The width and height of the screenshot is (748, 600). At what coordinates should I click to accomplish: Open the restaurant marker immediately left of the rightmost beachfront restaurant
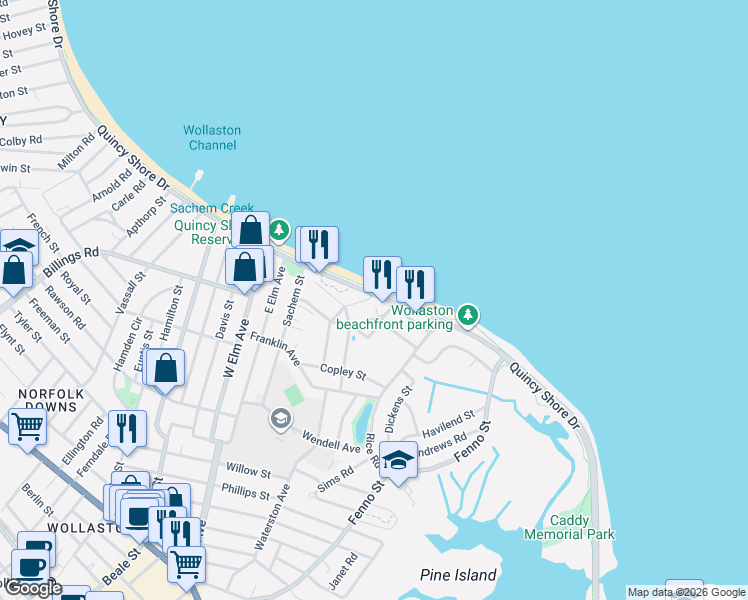click(382, 274)
